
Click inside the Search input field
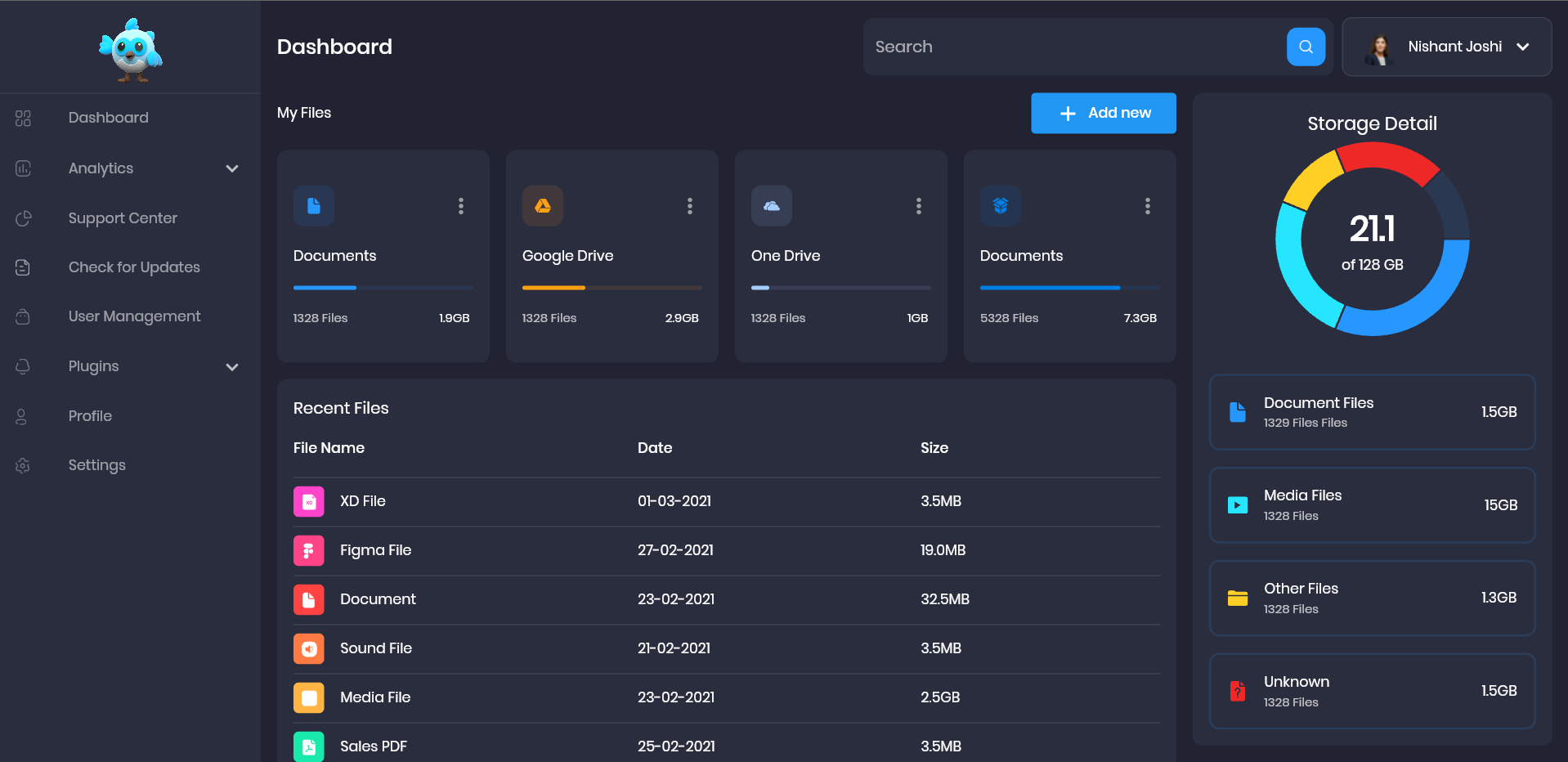click(1063, 47)
